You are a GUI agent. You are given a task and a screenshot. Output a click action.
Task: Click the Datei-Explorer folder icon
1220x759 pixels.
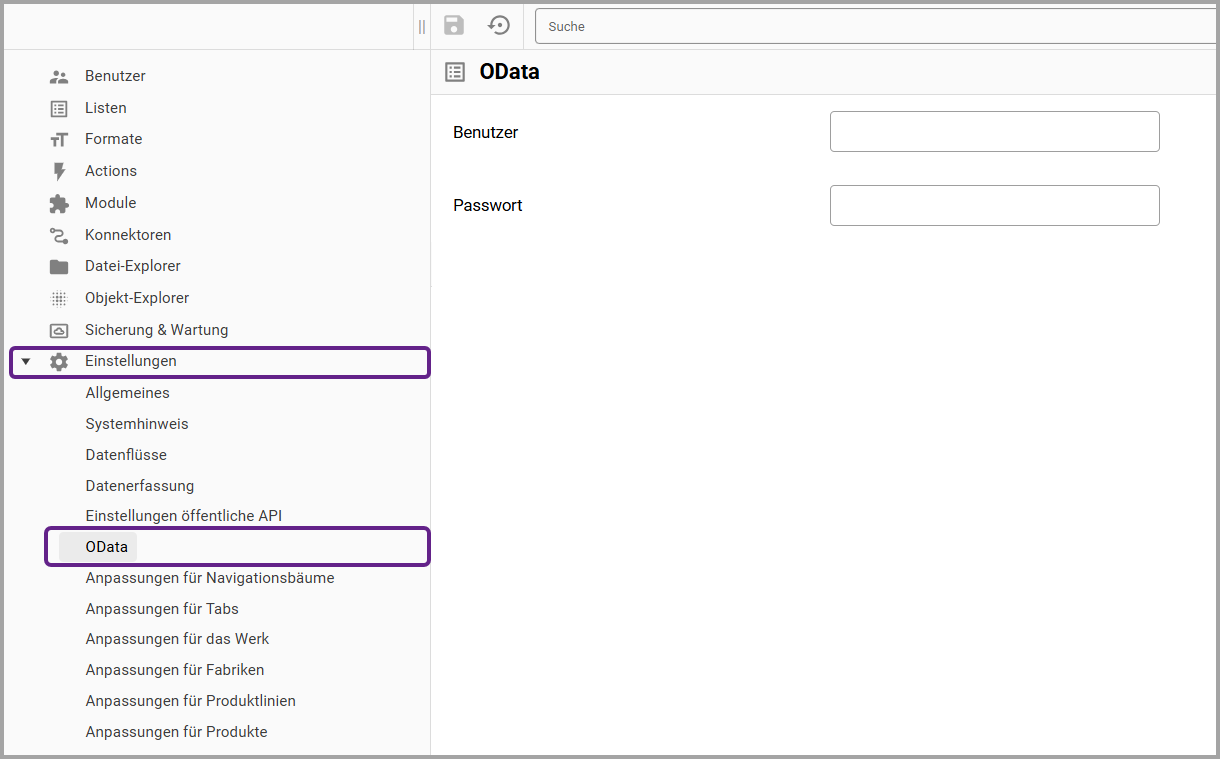point(59,267)
